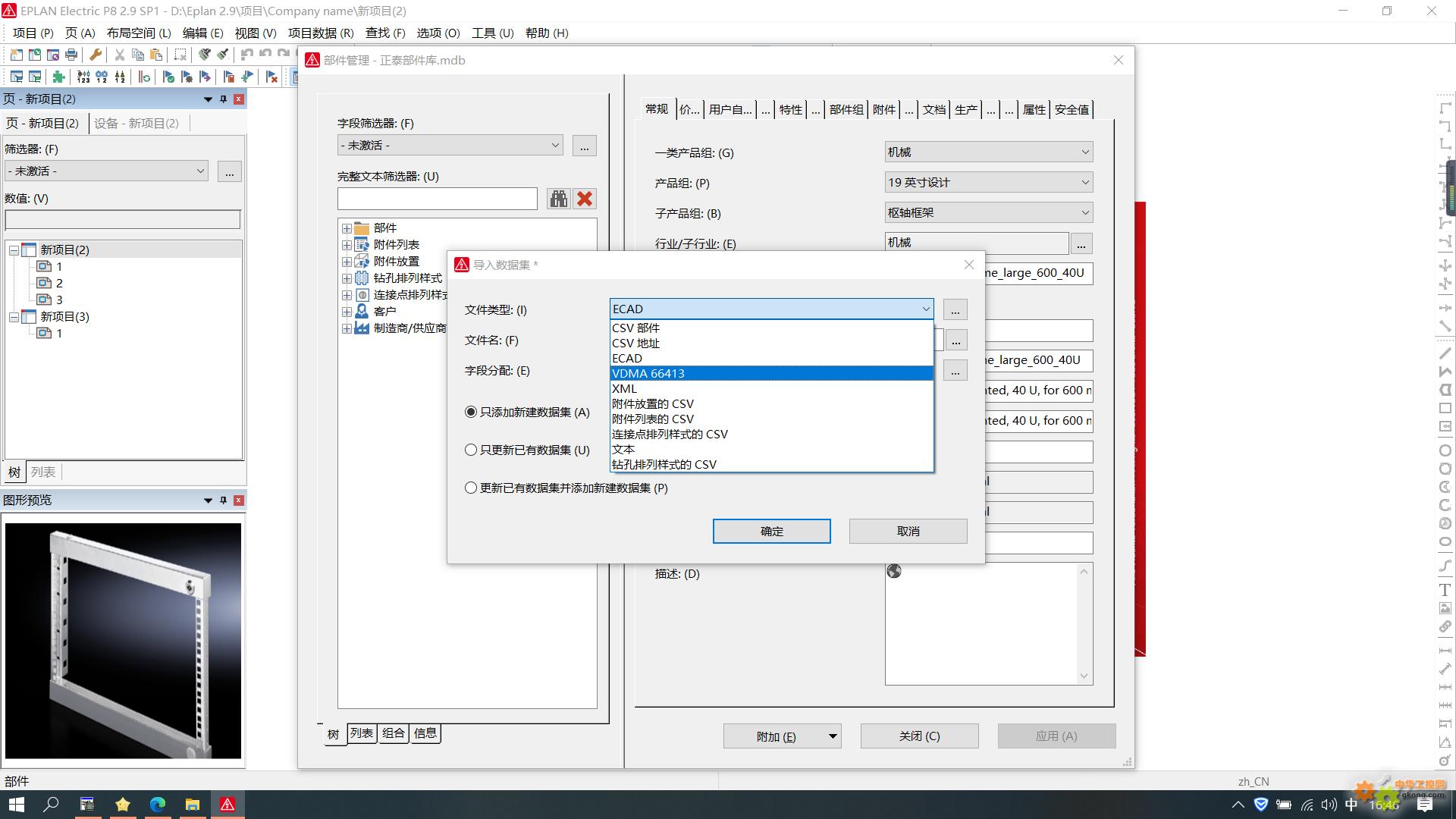Open the 项目数据 (R) menu
1456x819 pixels.
click(321, 33)
